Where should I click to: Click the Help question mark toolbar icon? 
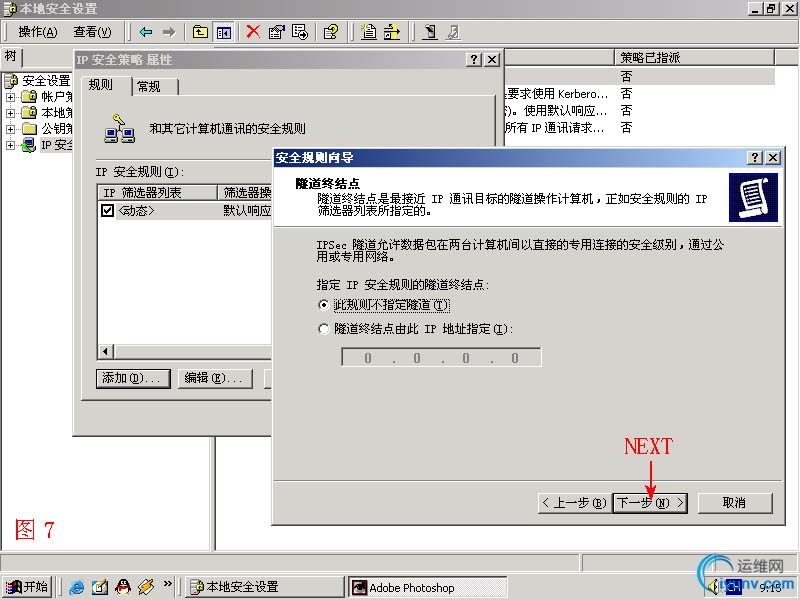[330, 32]
